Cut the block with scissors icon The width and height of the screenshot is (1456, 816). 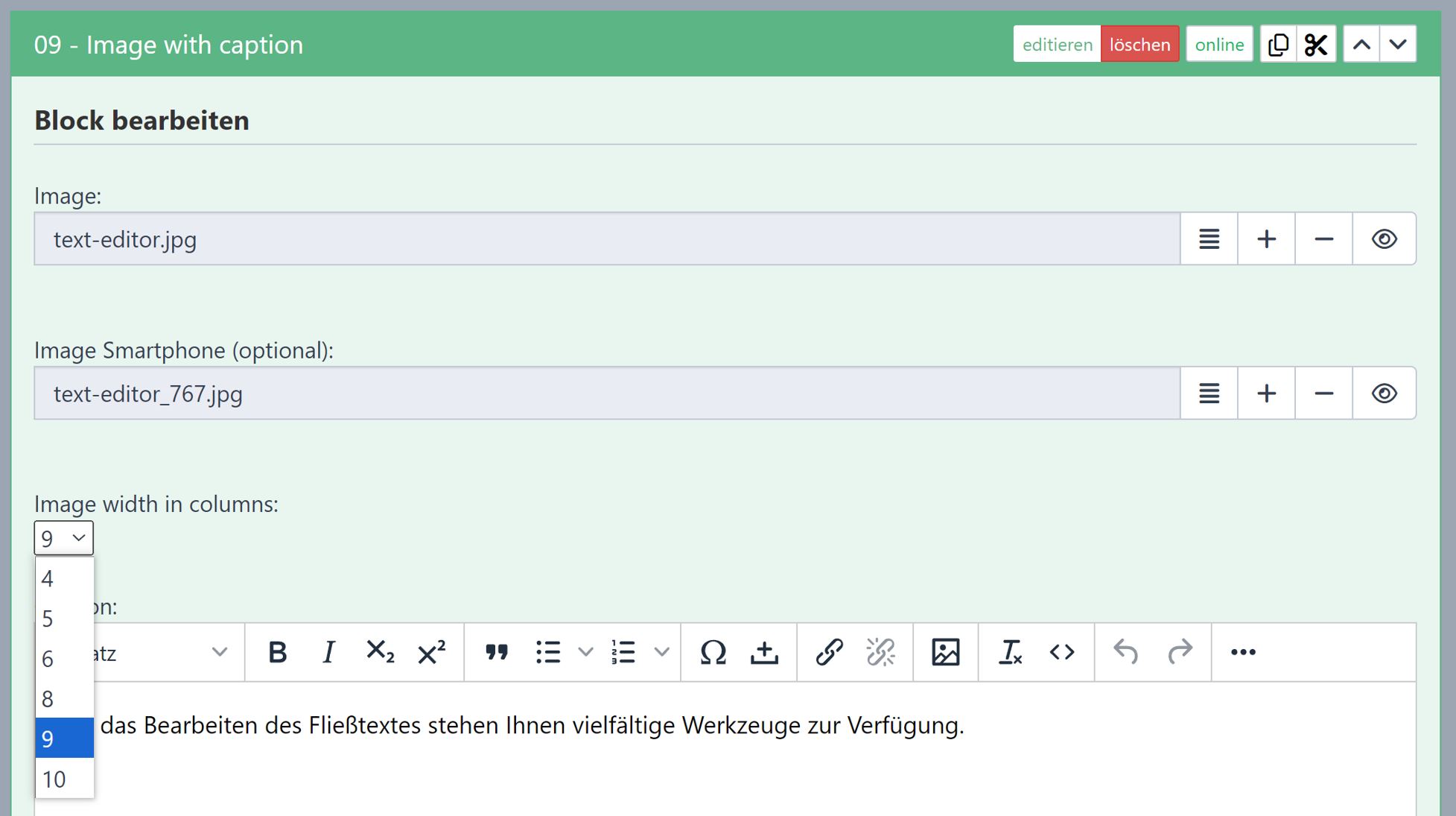(1316, 45)
